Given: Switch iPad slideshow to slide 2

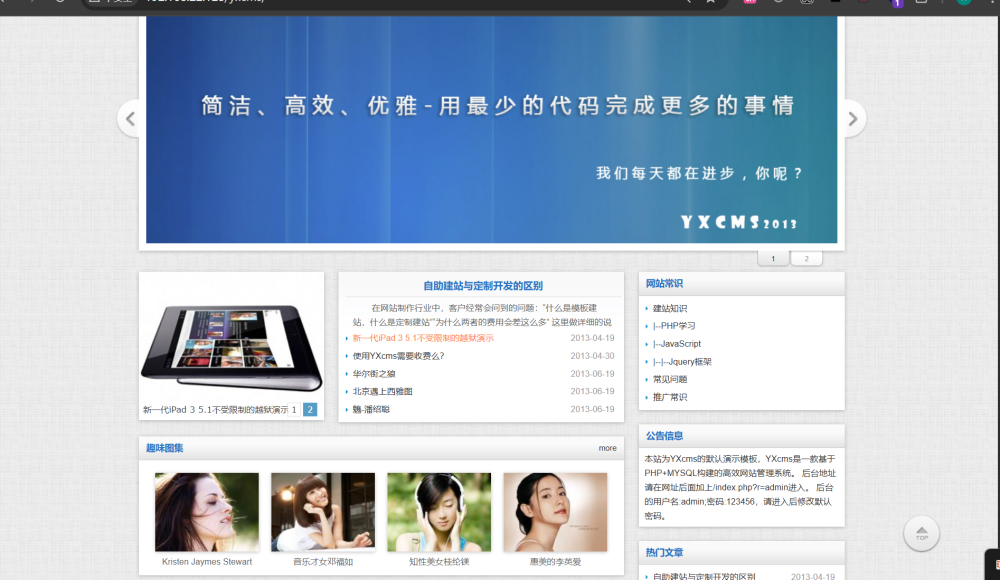Looking at the screenshot, I should 310,409.
